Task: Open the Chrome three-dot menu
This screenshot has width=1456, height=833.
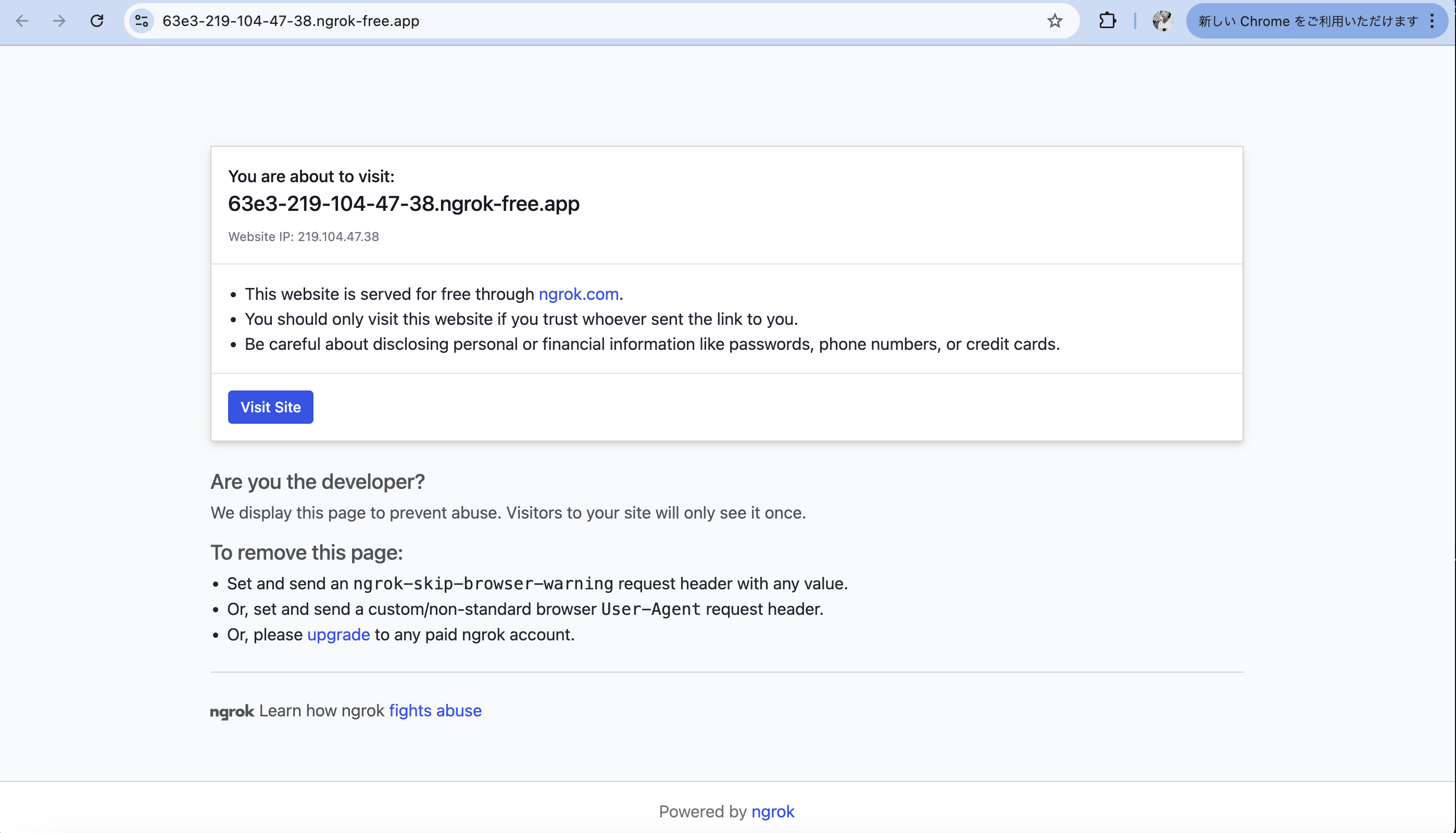Action: coord(1432,21)
